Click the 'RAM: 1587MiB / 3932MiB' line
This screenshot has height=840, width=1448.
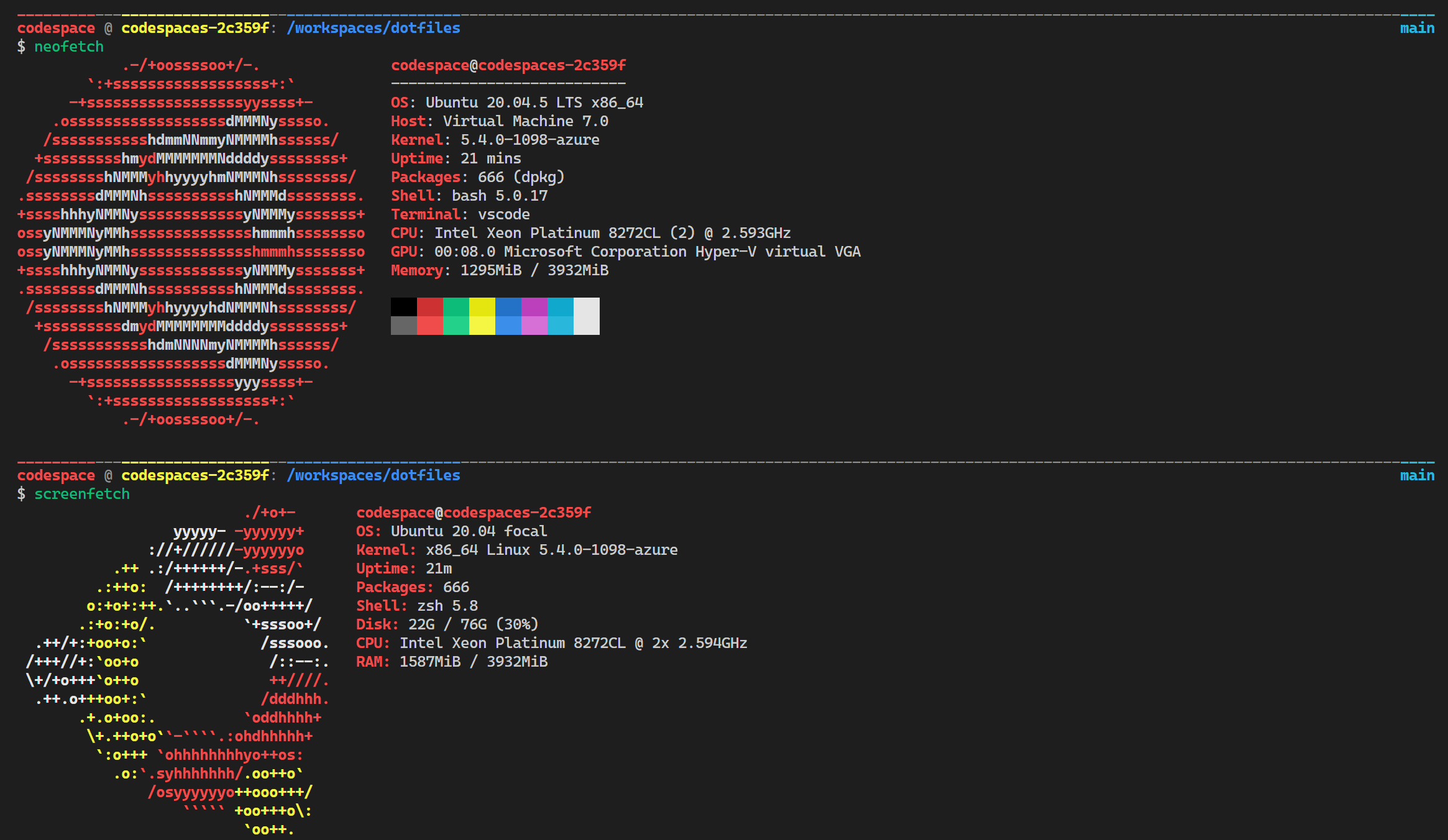point(452,662)
